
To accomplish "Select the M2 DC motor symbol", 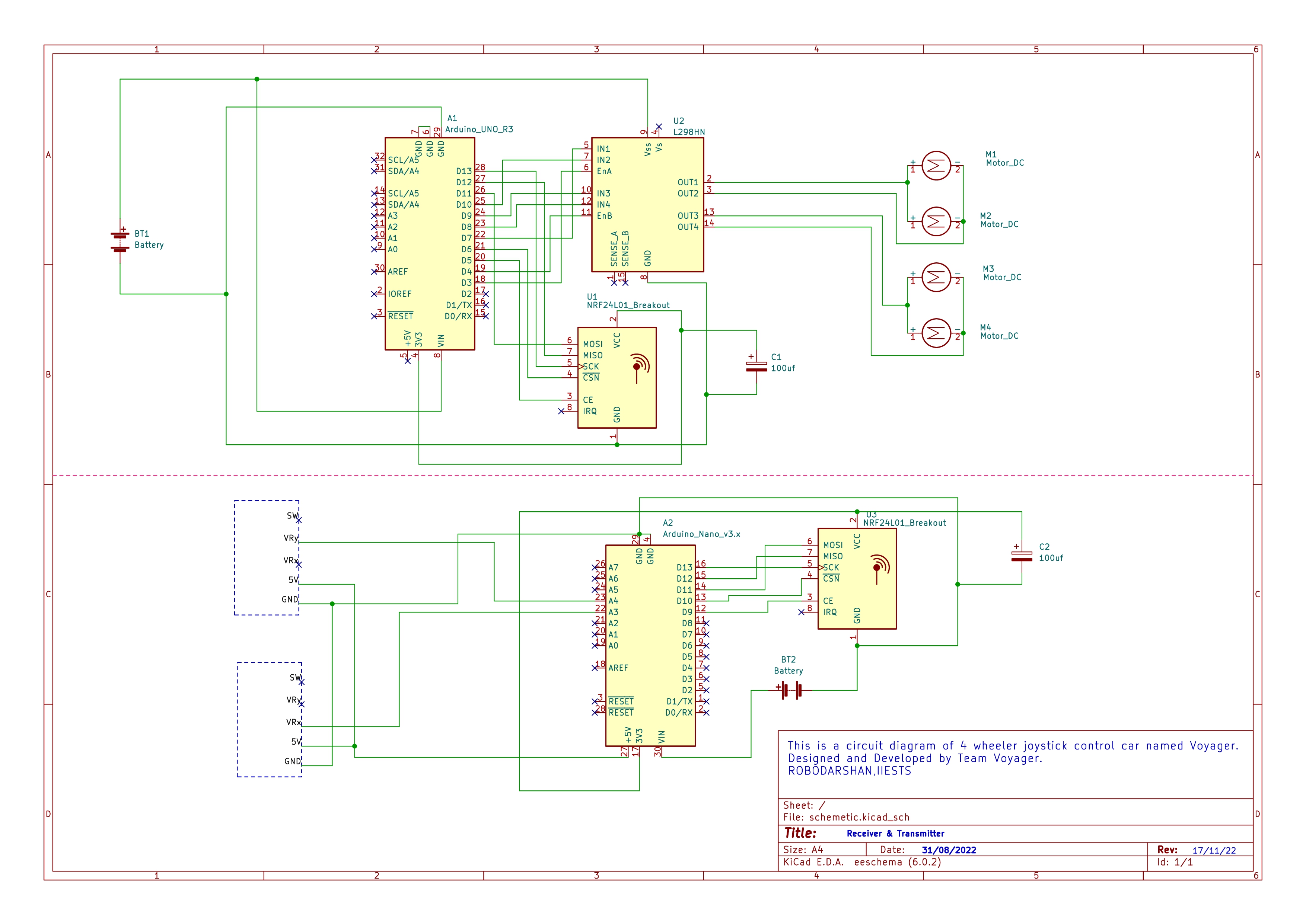I will click(x=936, y=221).
